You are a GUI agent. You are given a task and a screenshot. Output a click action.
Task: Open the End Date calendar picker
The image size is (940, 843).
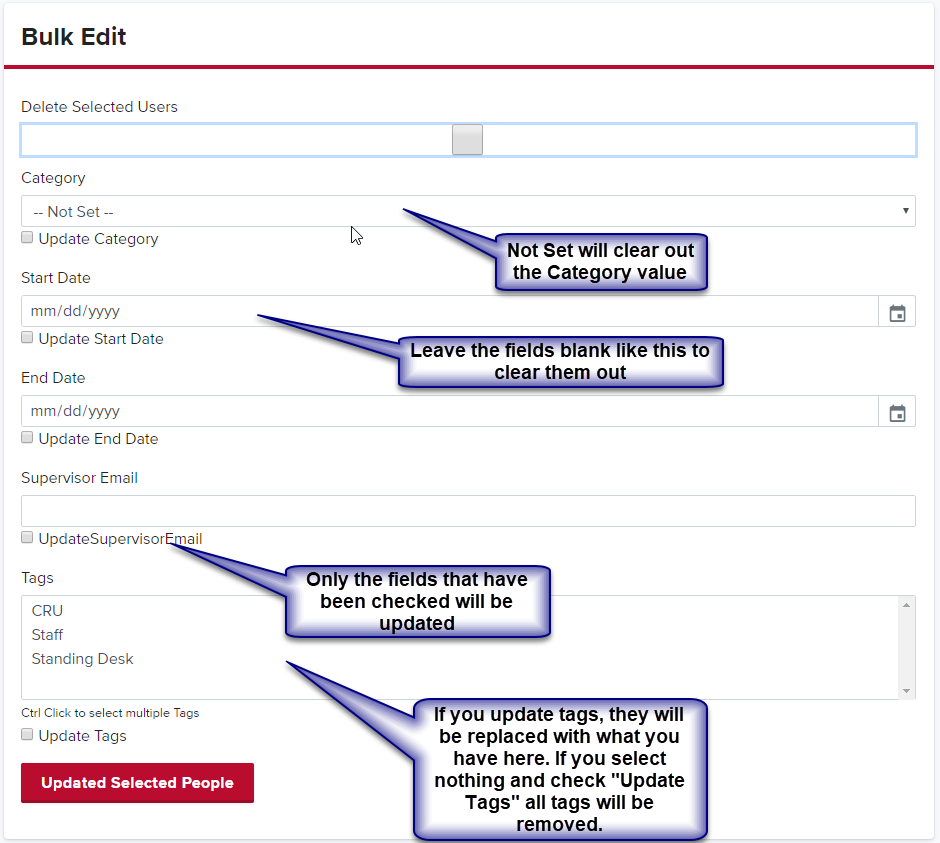[x=897, y=410]
